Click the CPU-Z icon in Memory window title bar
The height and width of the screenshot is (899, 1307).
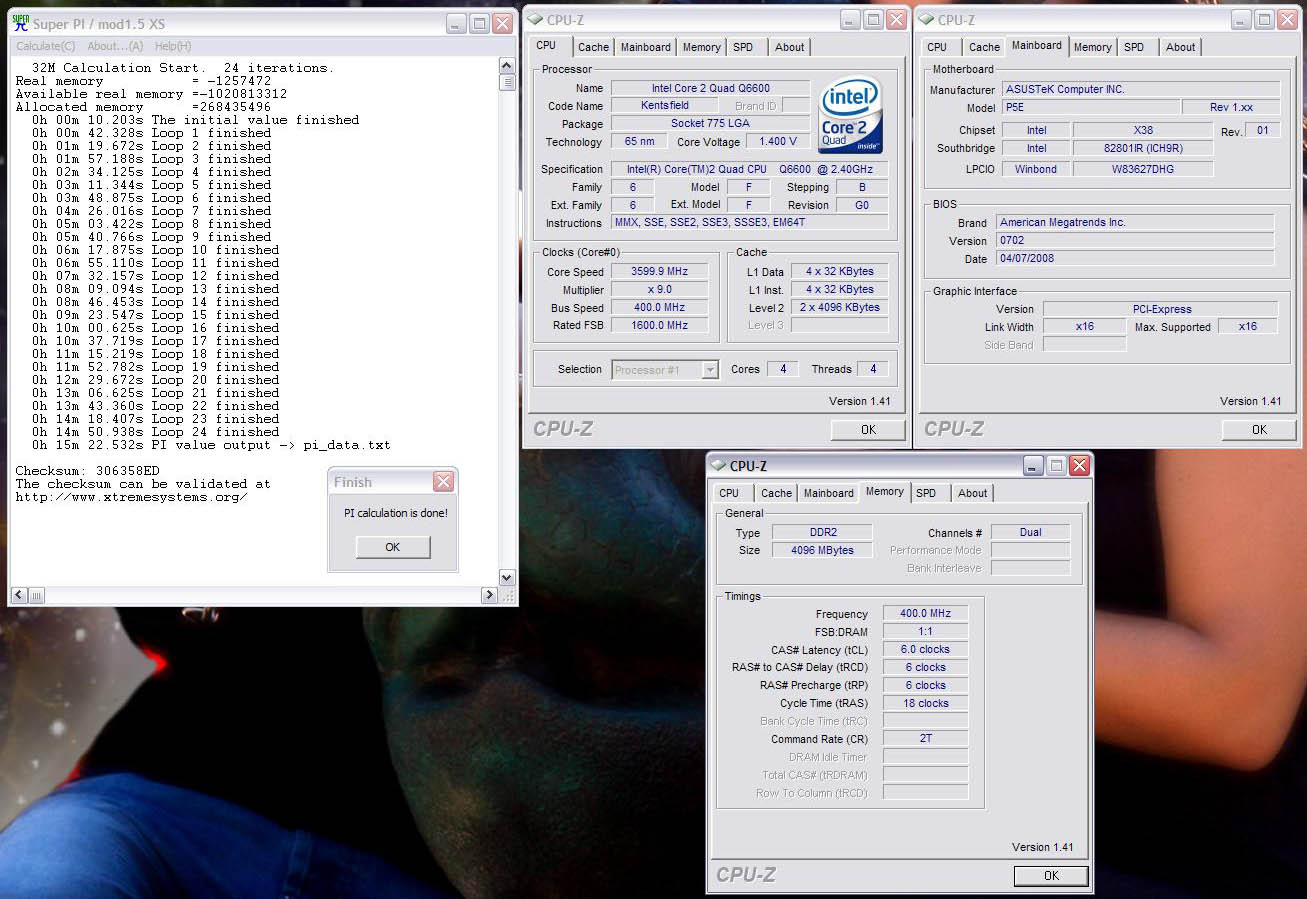(718, 465)
